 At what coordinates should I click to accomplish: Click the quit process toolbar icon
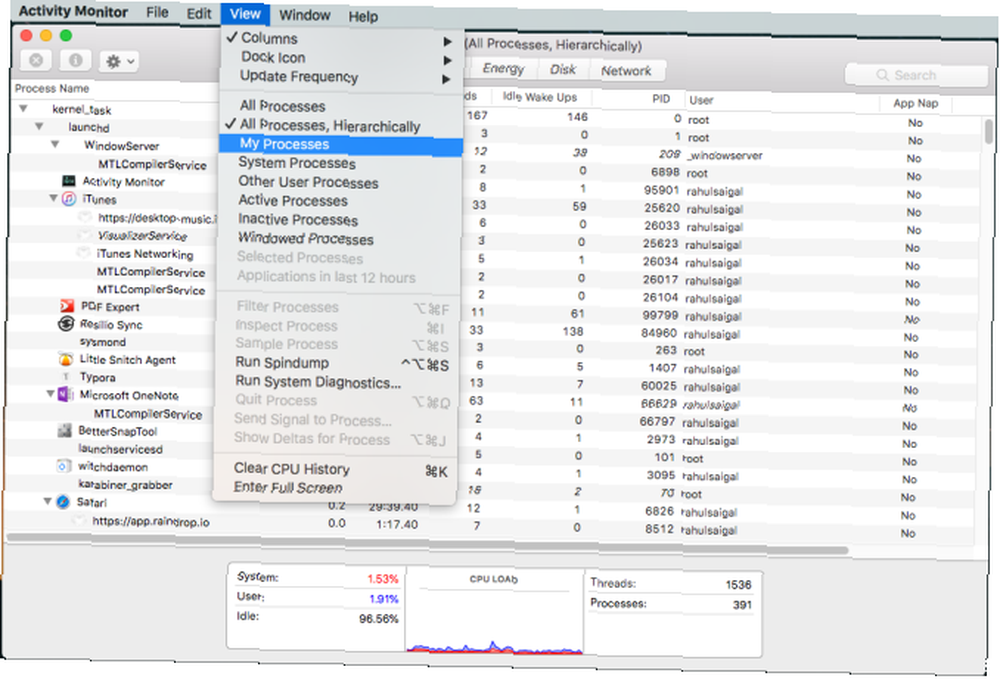pos(36,61)
